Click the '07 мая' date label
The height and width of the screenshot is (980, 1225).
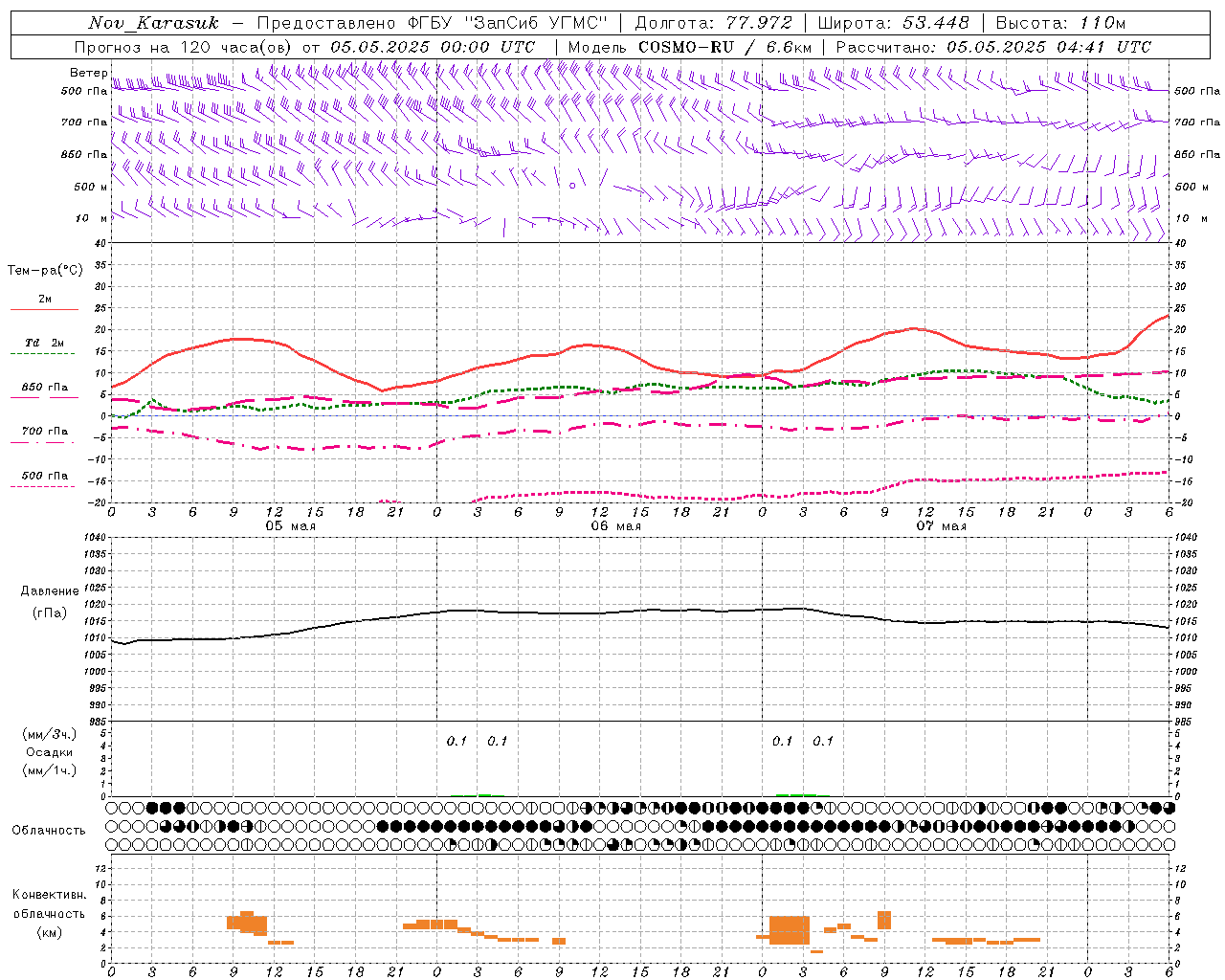click(941, 526)
